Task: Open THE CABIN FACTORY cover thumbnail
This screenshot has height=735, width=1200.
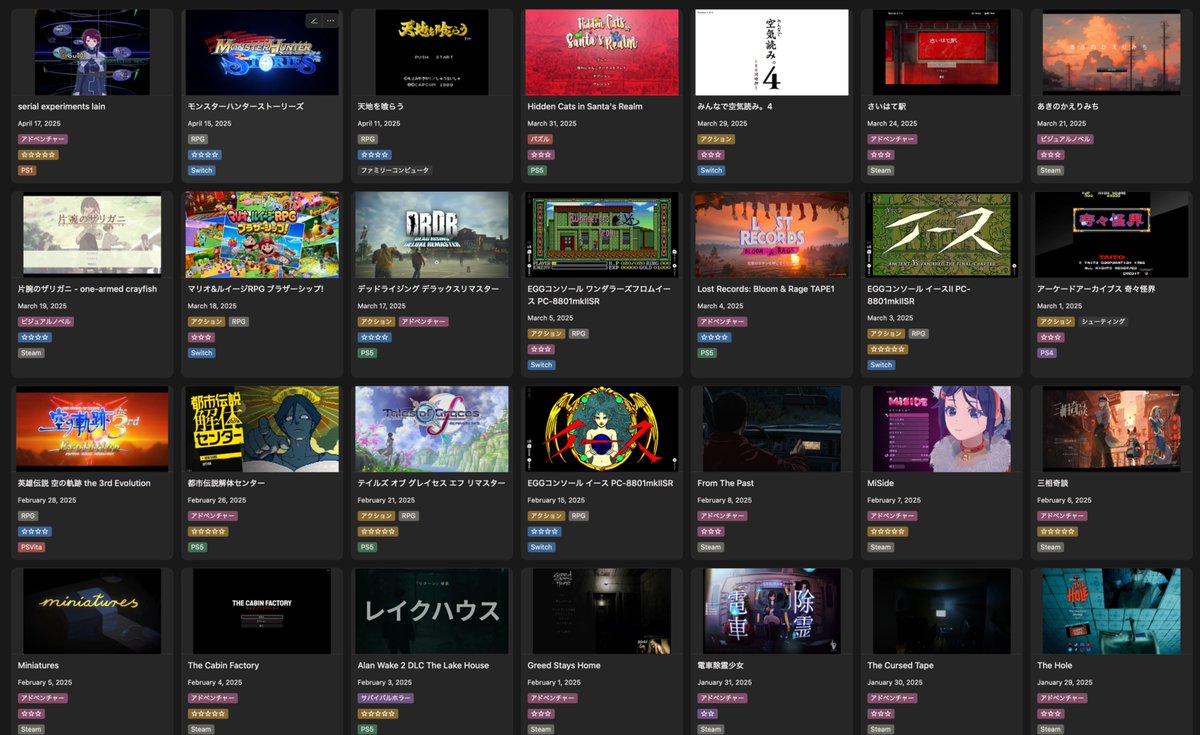Action: 262,611
